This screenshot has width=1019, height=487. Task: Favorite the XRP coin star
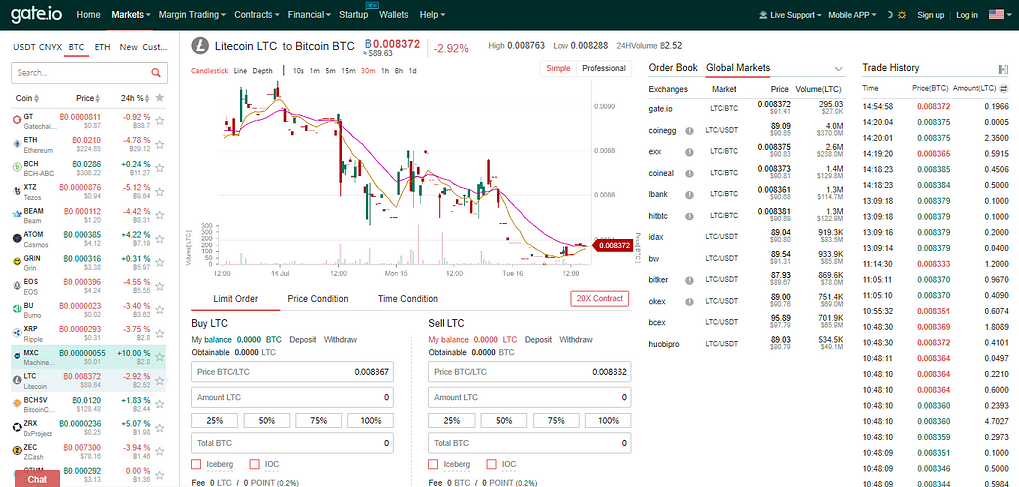tap(160, 333)
